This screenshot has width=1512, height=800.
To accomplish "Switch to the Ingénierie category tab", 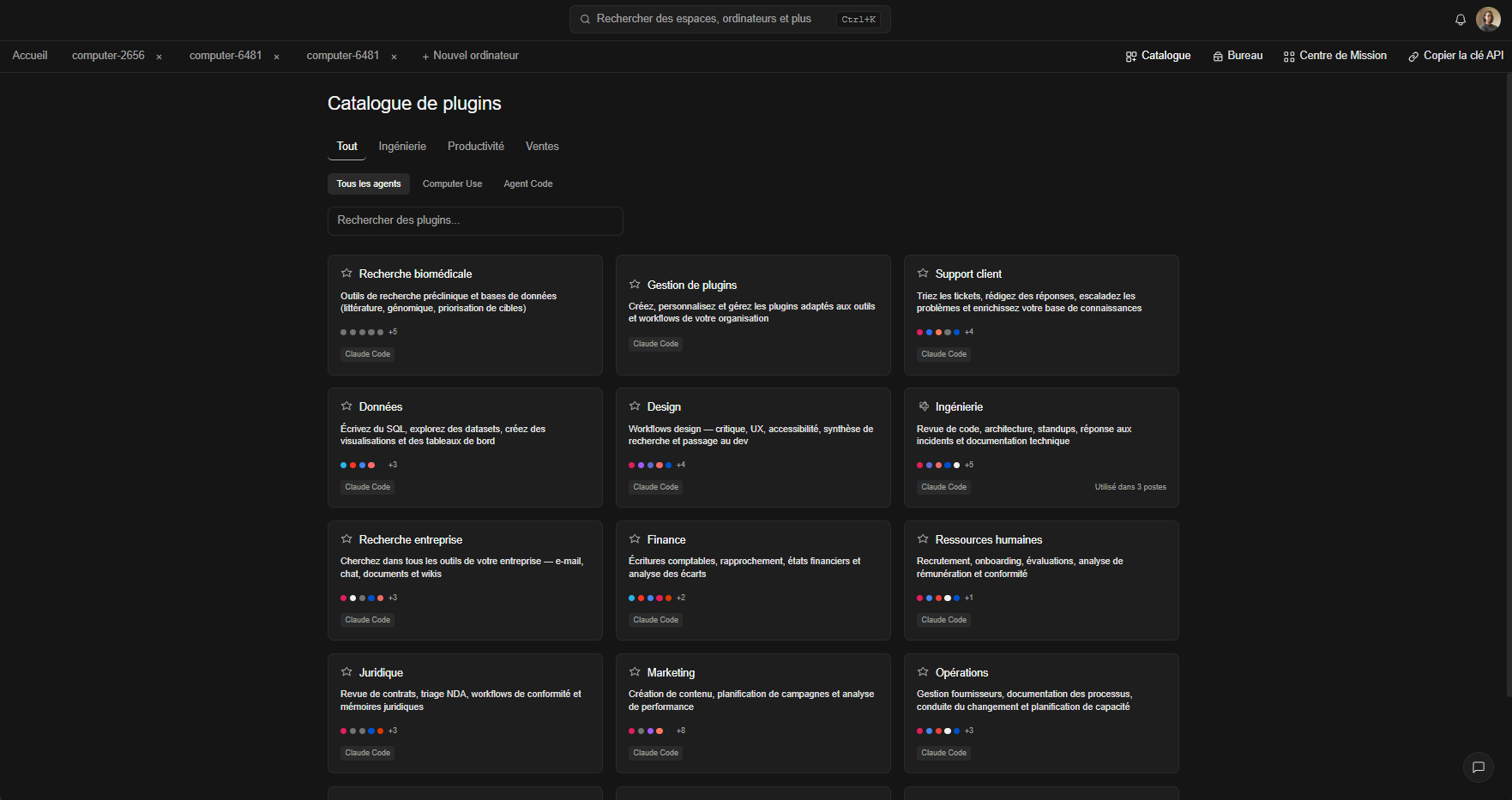I will tap(402, 147).
